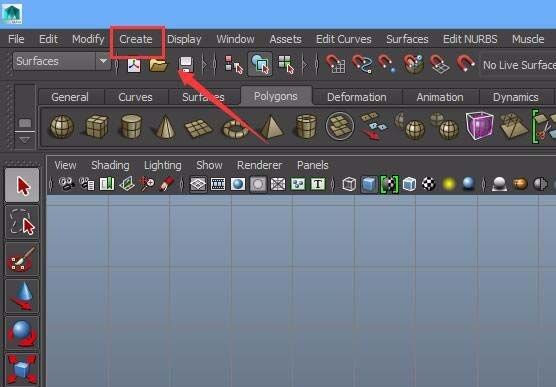
Task: Toggle the Film Gate display
Action: (218, 184)
